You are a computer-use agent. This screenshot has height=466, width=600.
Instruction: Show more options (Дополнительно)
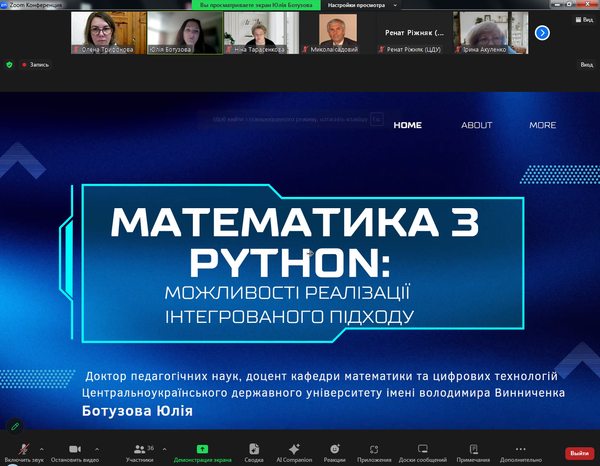[x=521, y=448]
